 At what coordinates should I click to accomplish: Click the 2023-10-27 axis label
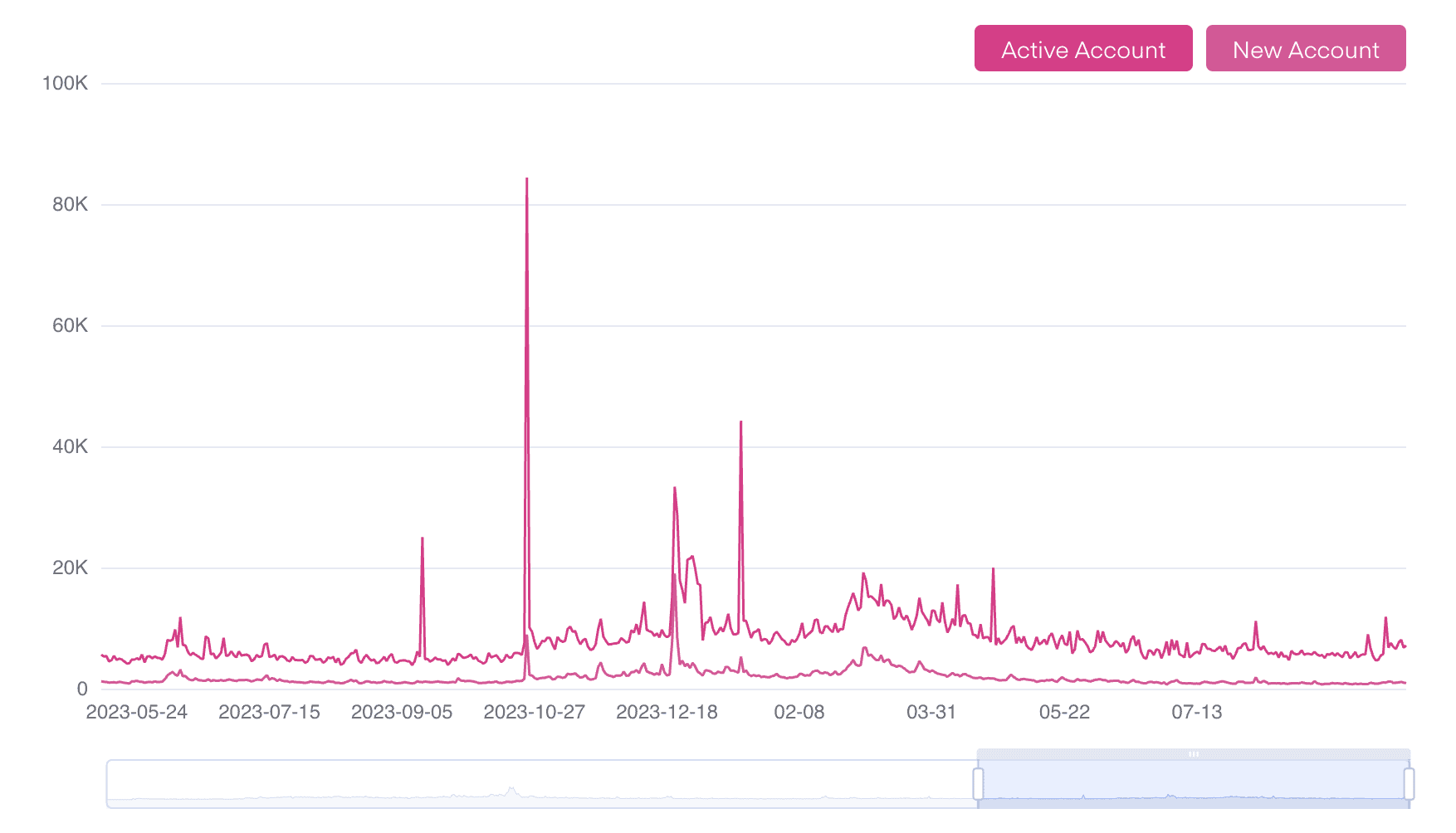pos(535,712)
